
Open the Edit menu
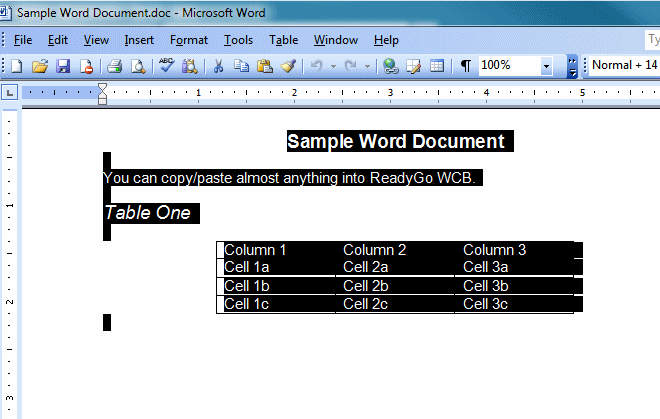[58, 40]
